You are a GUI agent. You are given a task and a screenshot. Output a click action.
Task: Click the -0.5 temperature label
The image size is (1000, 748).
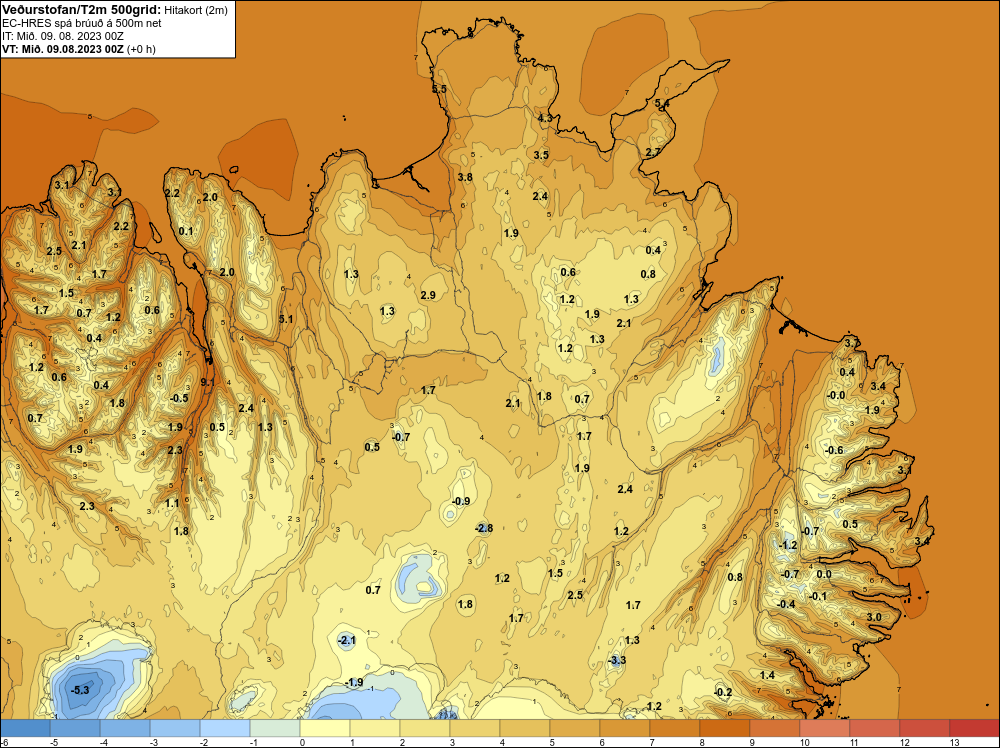point(179,398)
